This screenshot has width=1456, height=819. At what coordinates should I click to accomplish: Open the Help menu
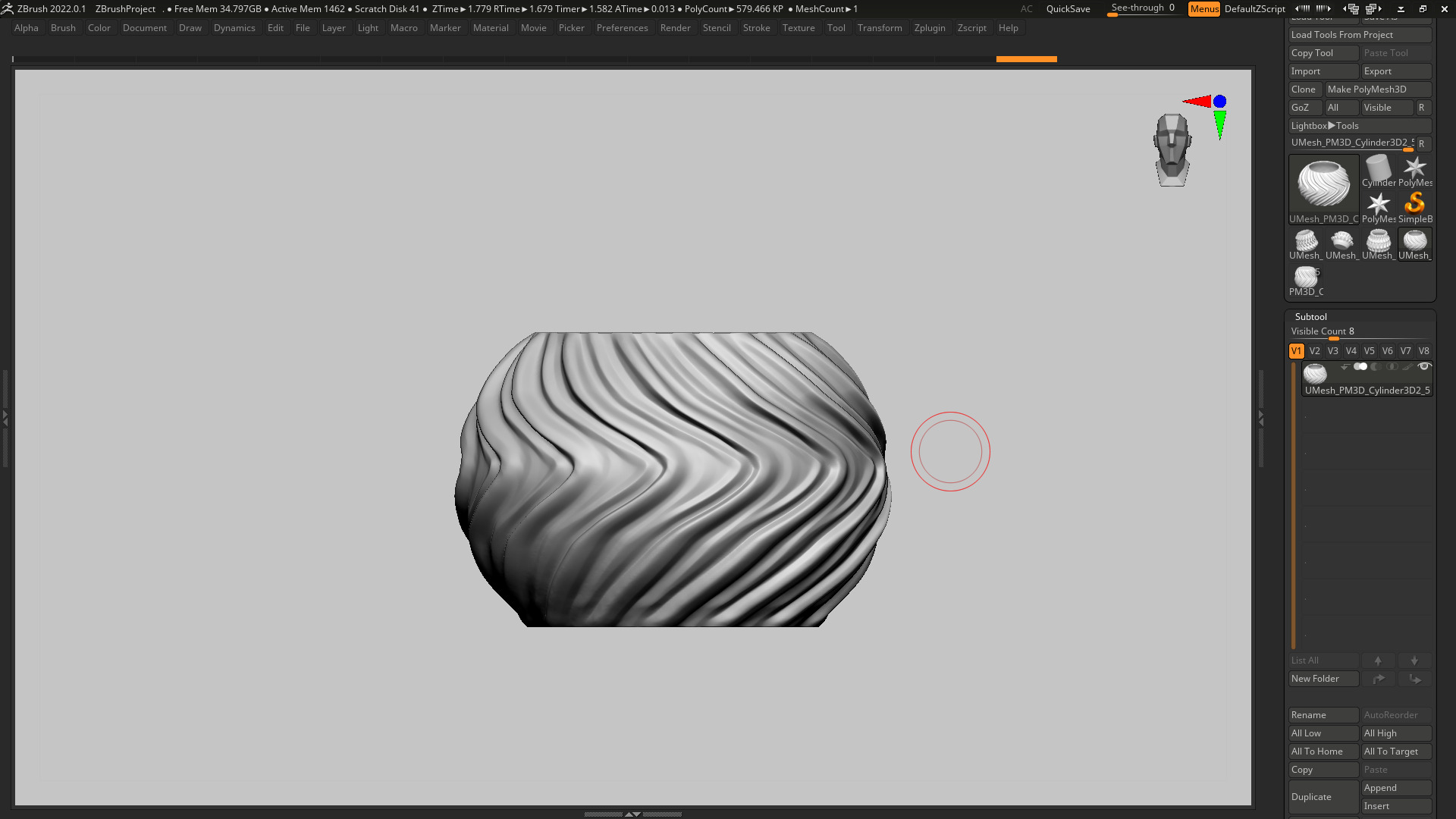click(1009, 28)
